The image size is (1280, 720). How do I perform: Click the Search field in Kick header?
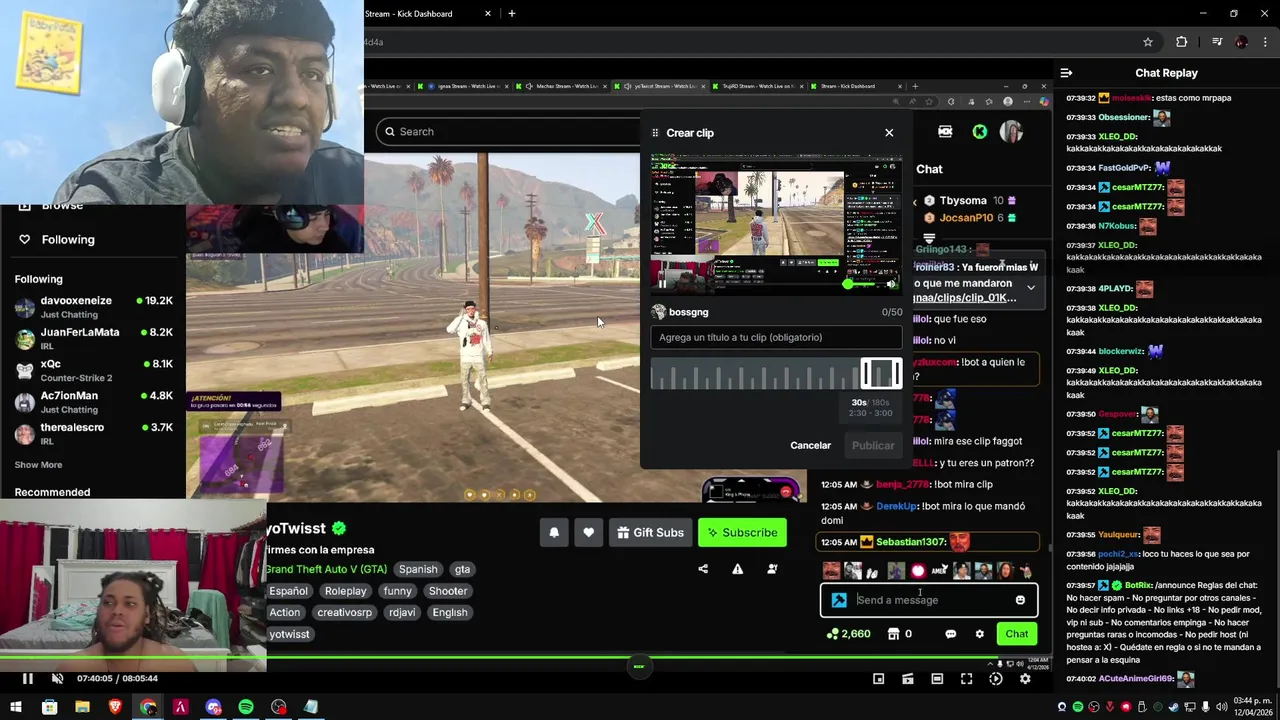[x=508, y=131]
